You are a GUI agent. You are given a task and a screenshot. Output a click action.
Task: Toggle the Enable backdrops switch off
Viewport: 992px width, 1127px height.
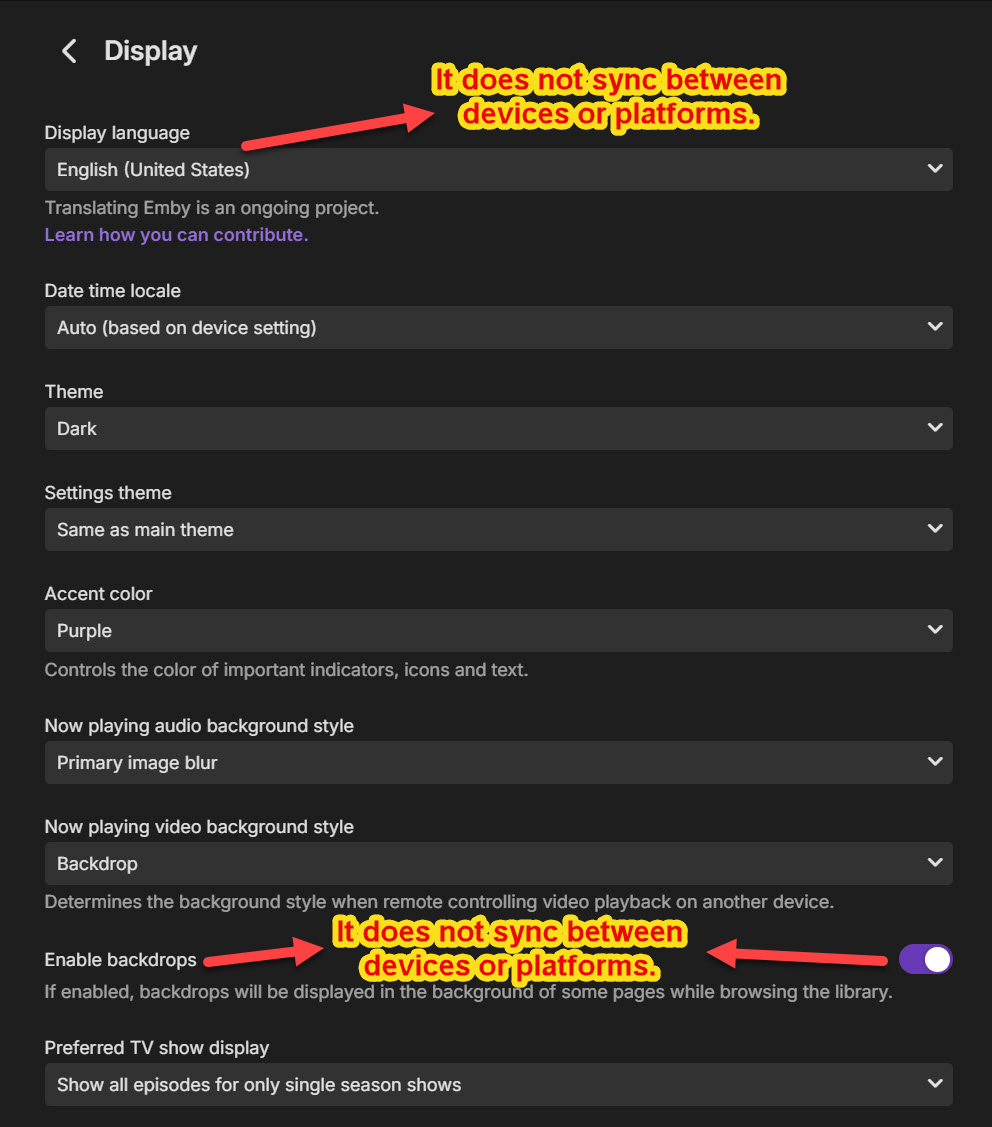[925, 960]
